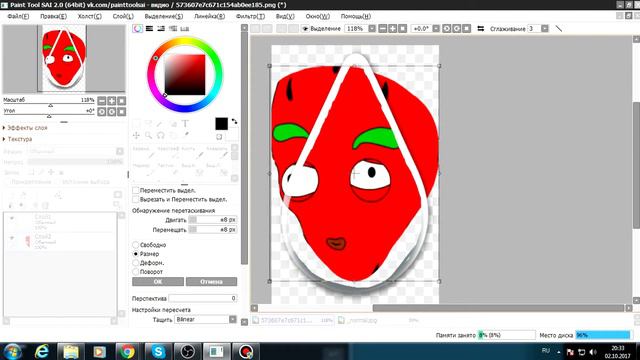Expand the Текстура section
The height and width of the screenshot is (360, 640).
[x=17, y=139]
